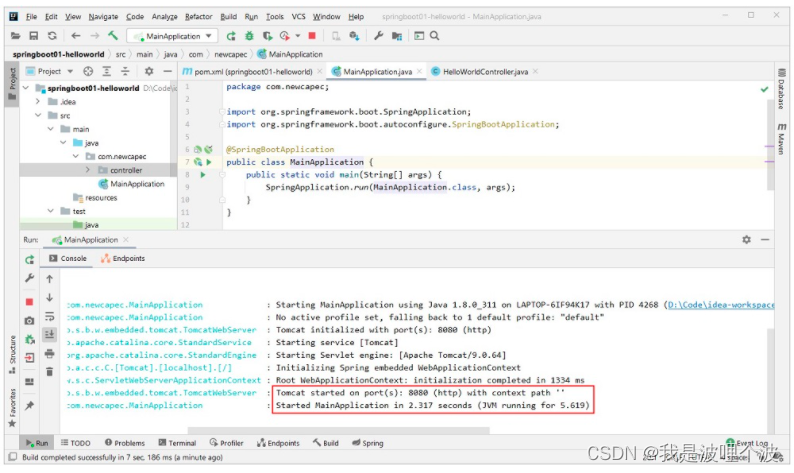Collapse the main folder node
Image resolution: width=794 pixels, height=473 pixels.
point(51,129)
